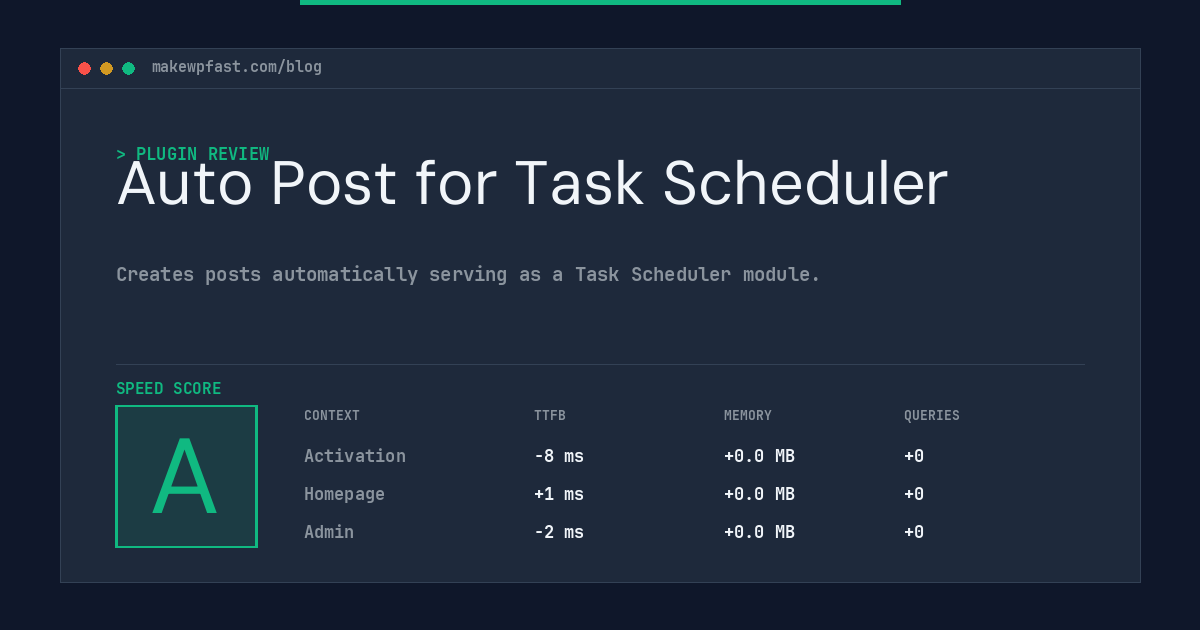Click the 'MEMORY' column header
This screenshot has height=630, width=1200.
click(x=748, y=416)
